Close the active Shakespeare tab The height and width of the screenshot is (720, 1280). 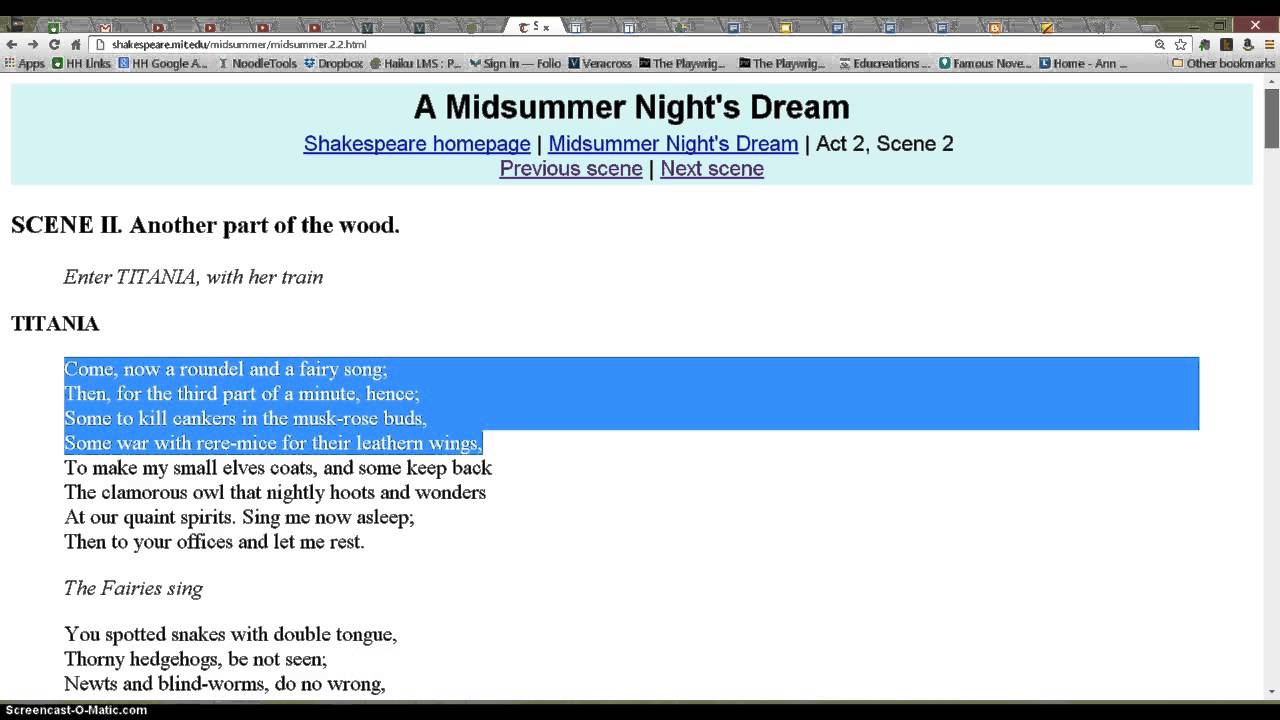point(546,27)
